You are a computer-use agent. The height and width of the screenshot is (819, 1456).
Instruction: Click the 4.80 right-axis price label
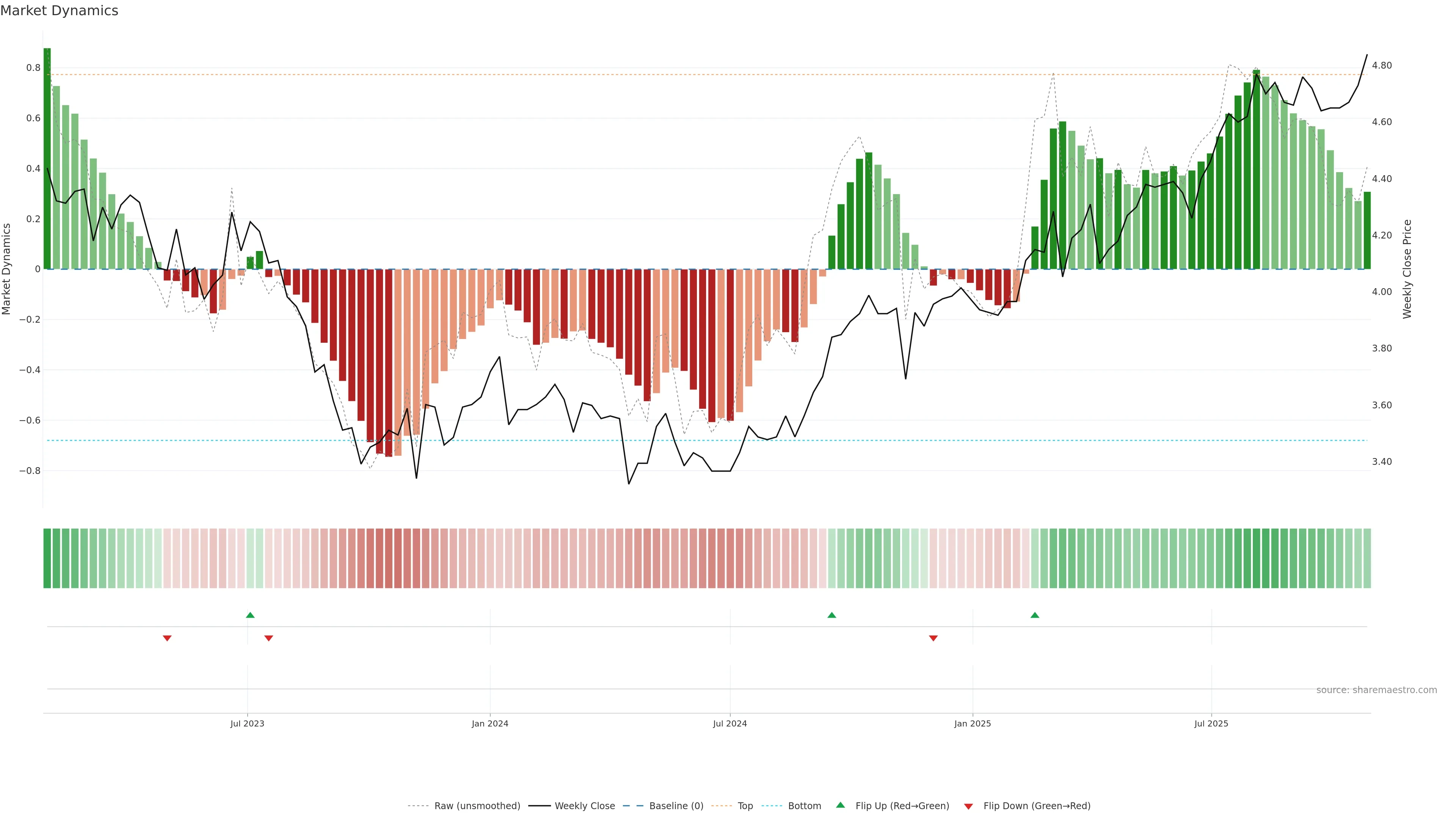(x=1382, y=66)
